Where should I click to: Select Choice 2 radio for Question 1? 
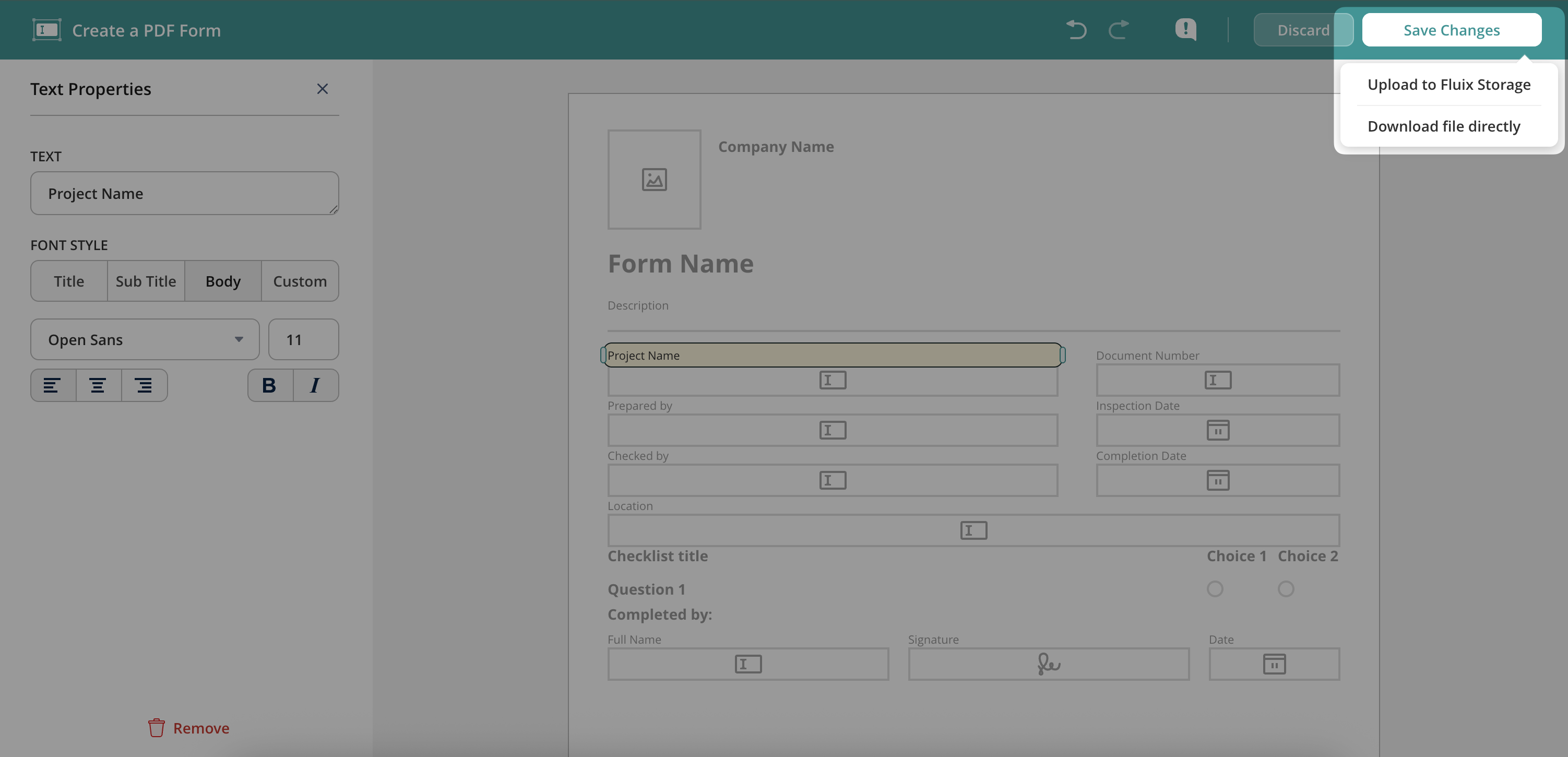(1286, 589)
